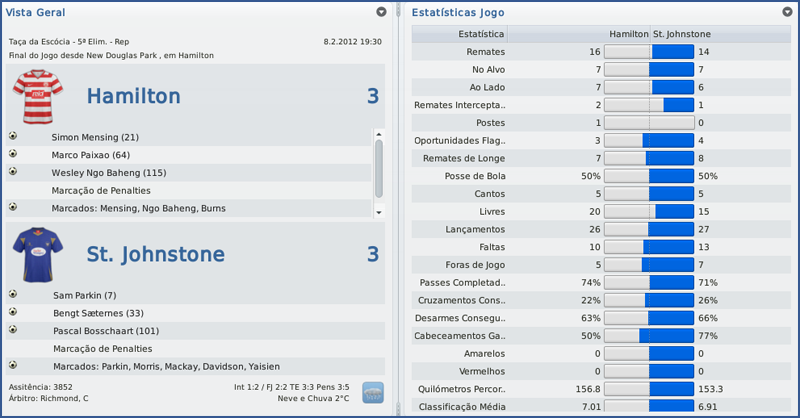Screen dimensions: 800x418
Task: Click the Estatísticas Jogo panel title
Action: (x=458, y=12)
